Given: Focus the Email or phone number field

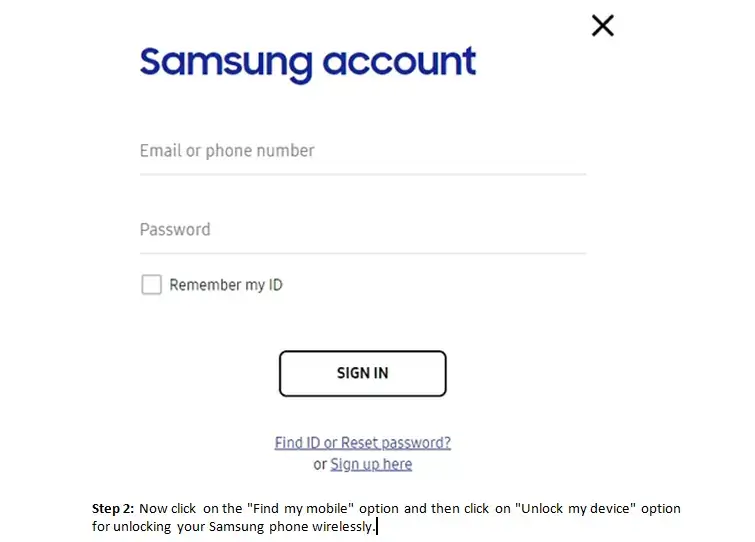Looking at the screenshot, I should click(x=363, y=151).
